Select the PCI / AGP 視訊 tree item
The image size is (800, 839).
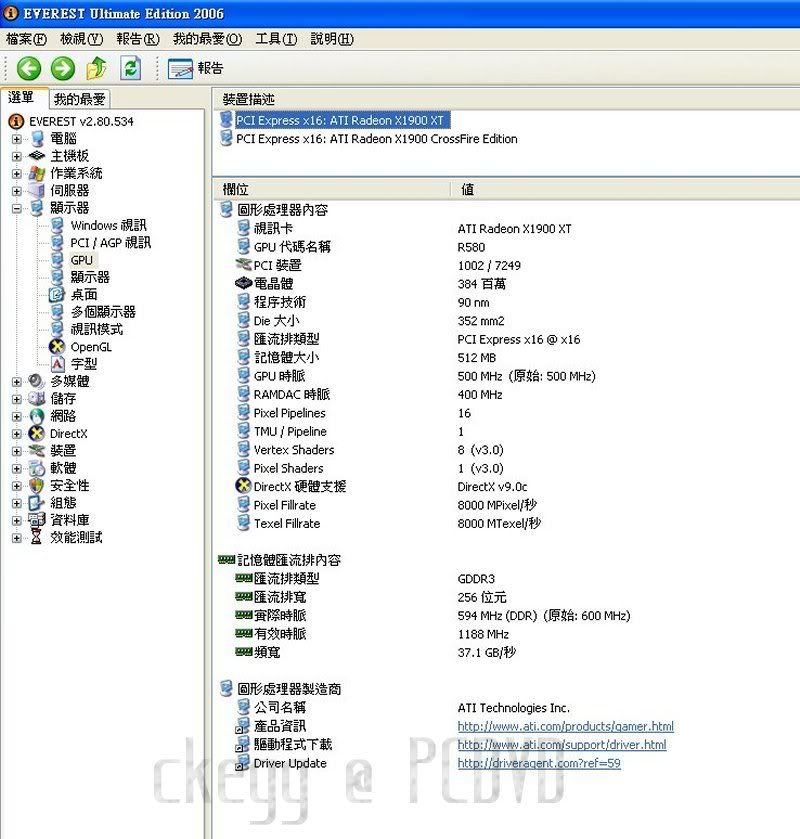111,243
